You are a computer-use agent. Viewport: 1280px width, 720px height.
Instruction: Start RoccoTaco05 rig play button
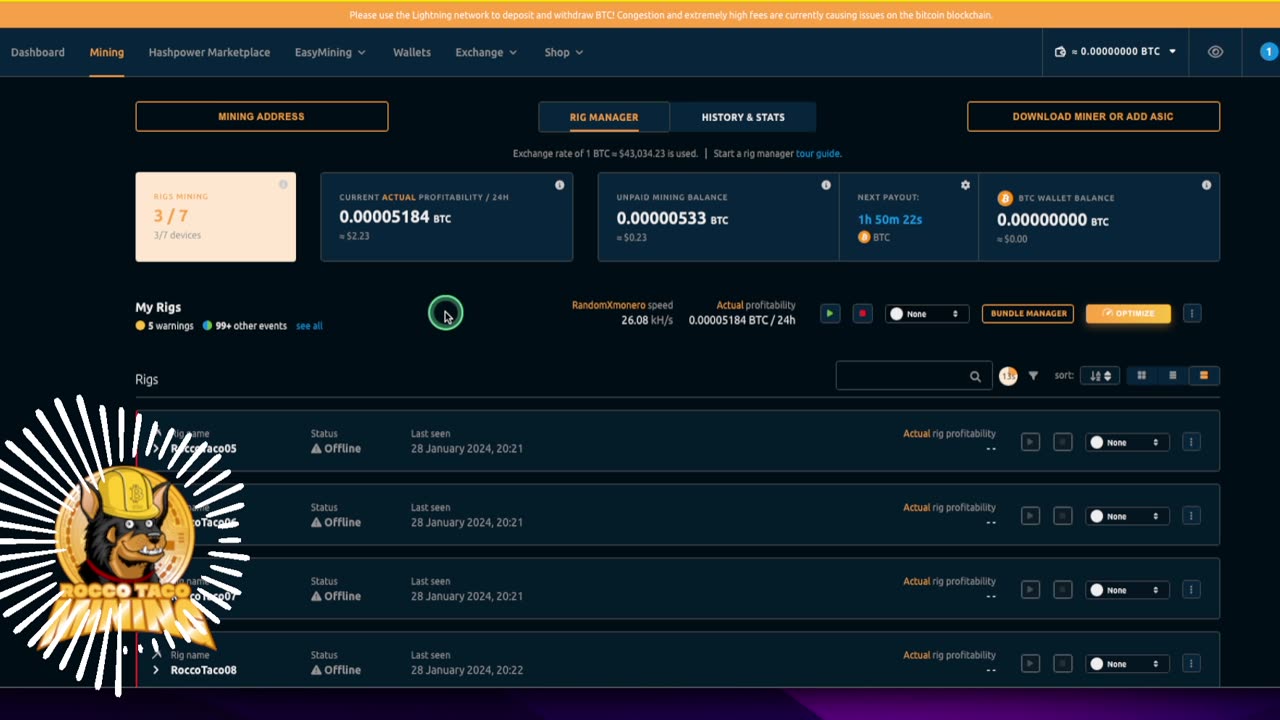coord(1030,442)
